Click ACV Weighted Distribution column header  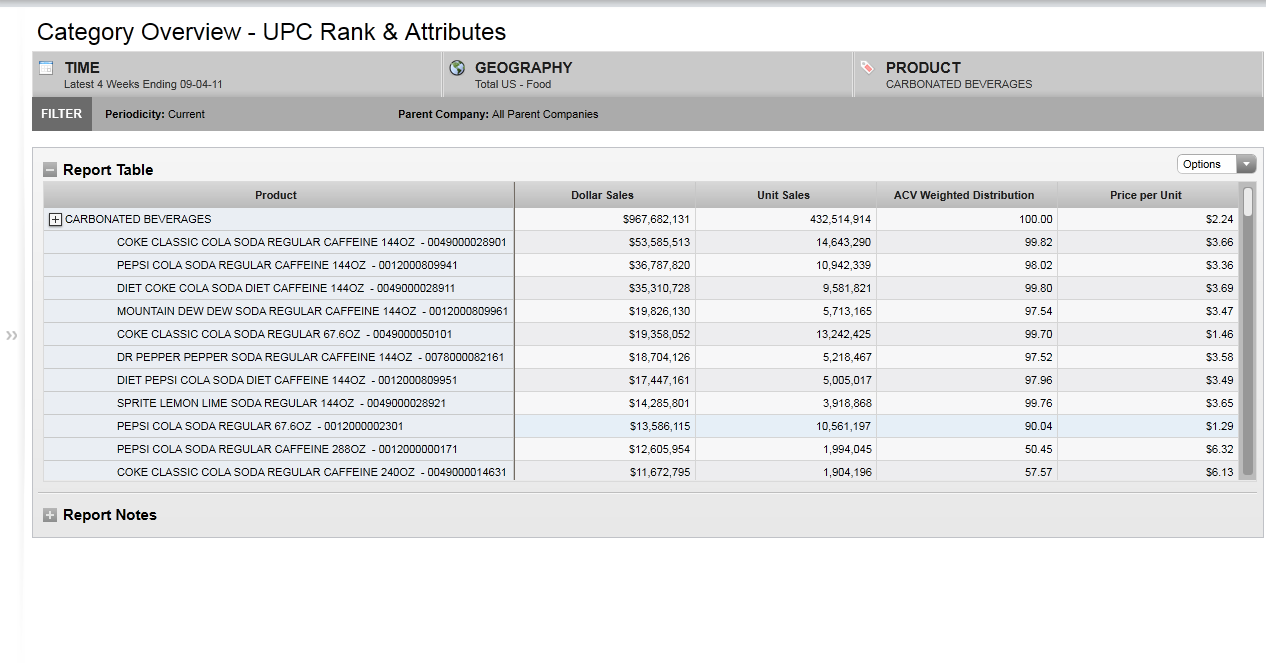[x=964, y=195]
